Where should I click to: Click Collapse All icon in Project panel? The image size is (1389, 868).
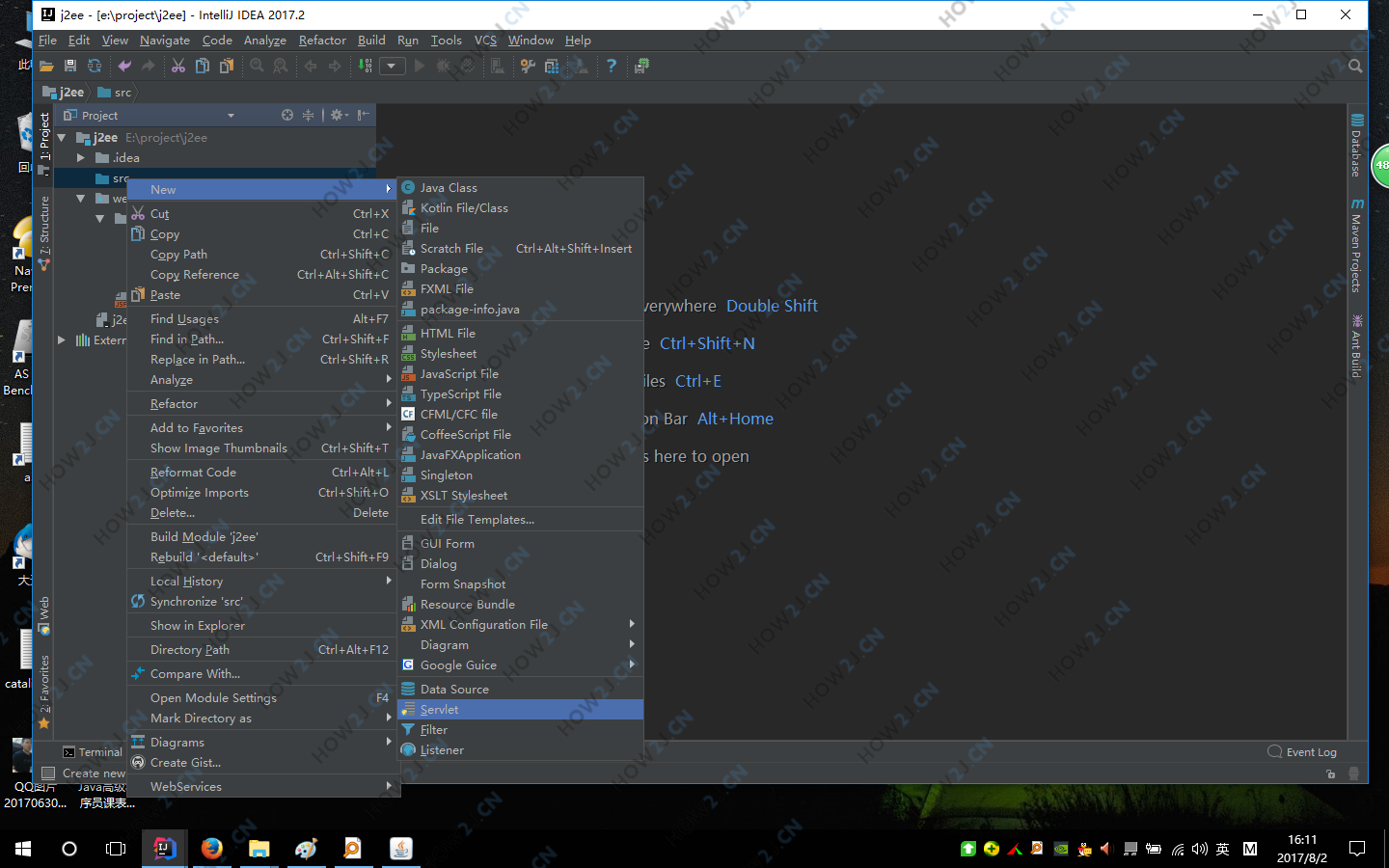coord(309,115)
